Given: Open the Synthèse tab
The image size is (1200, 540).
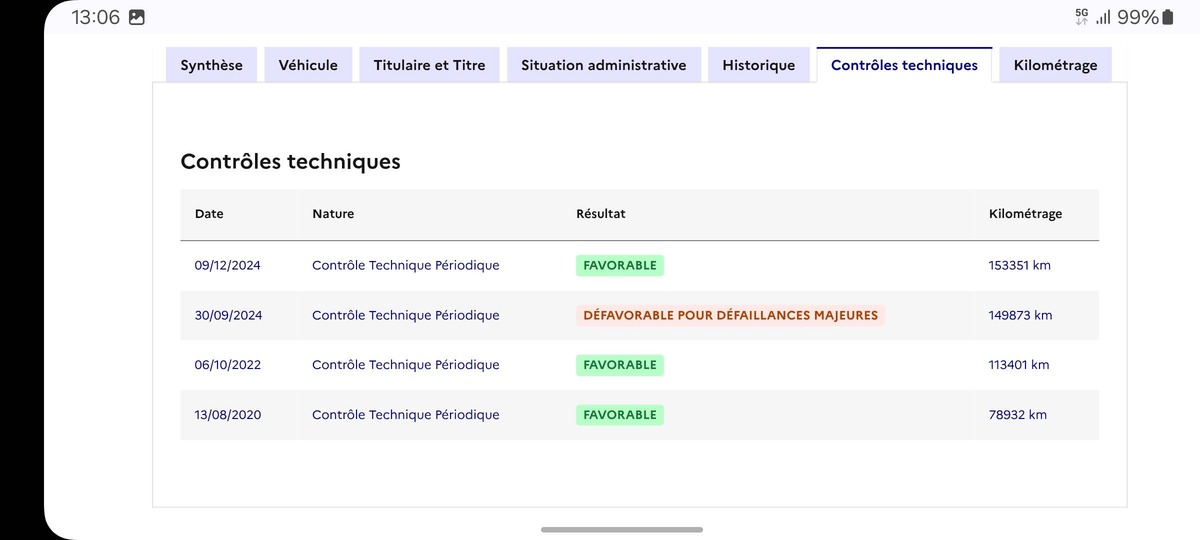Looking at the screenshot, I should coord(211,65).
